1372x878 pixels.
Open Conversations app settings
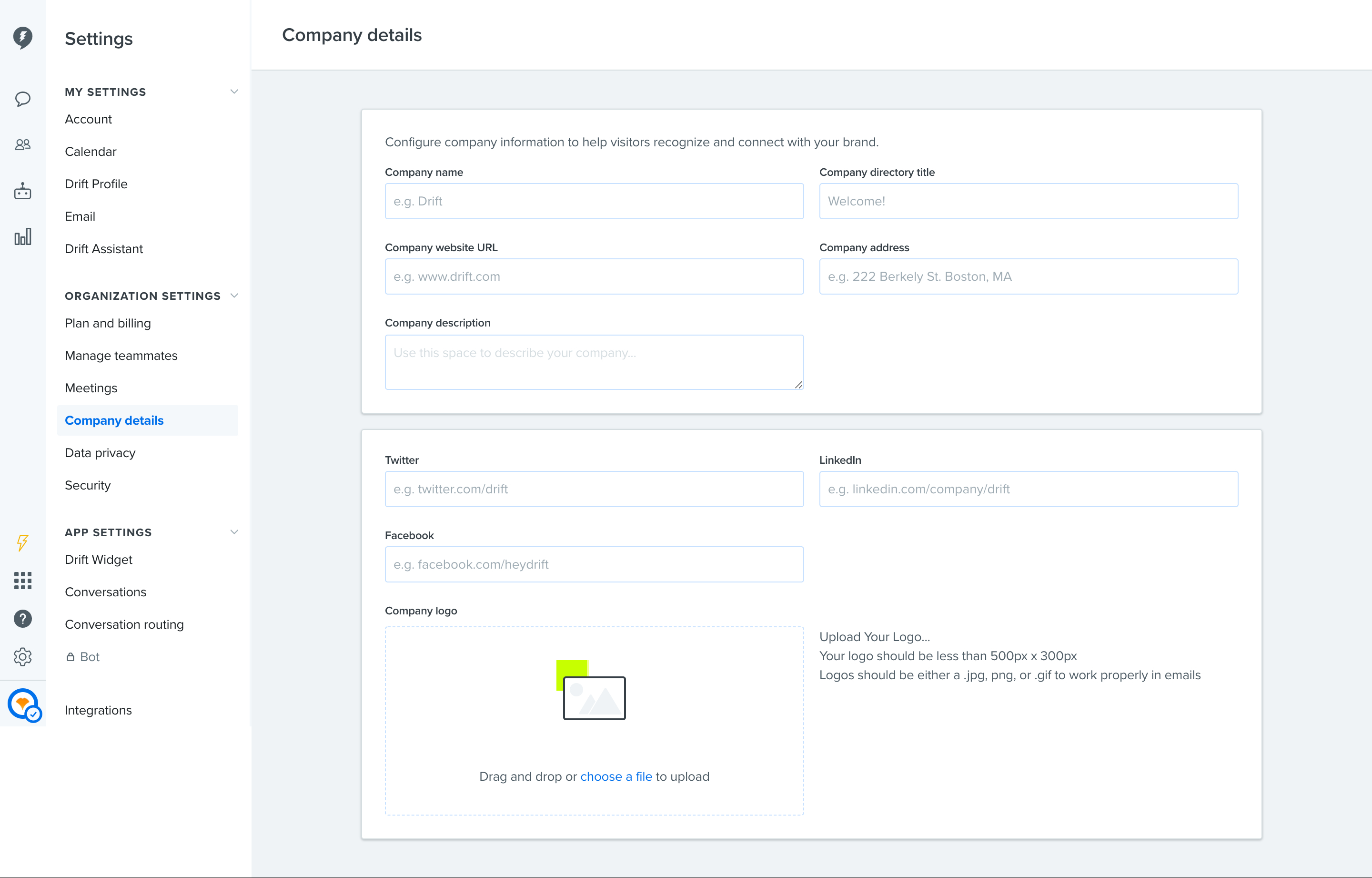[105, 592]
